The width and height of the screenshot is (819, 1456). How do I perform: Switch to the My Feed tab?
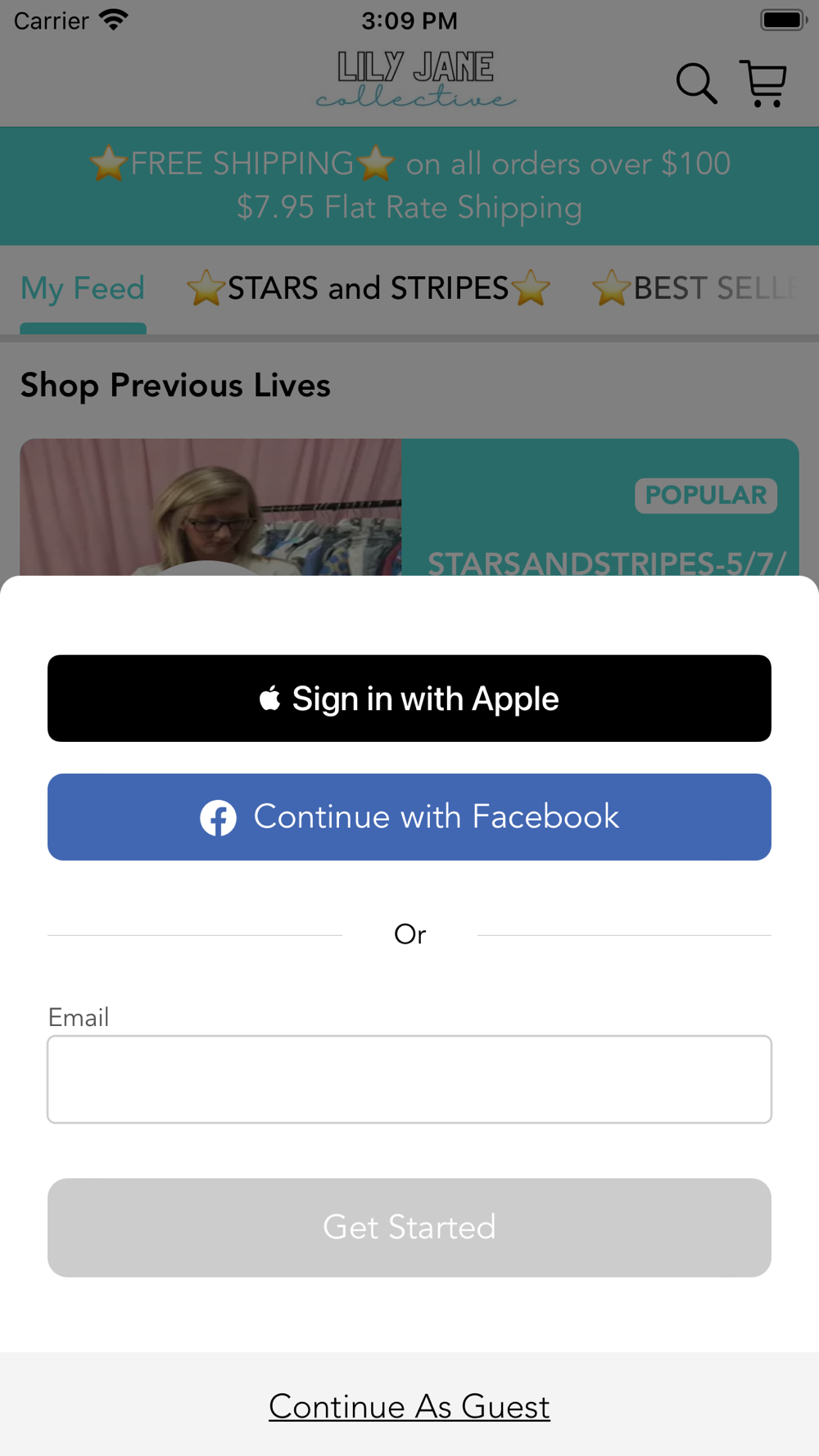pyautogui.click(x=83, y=288)
